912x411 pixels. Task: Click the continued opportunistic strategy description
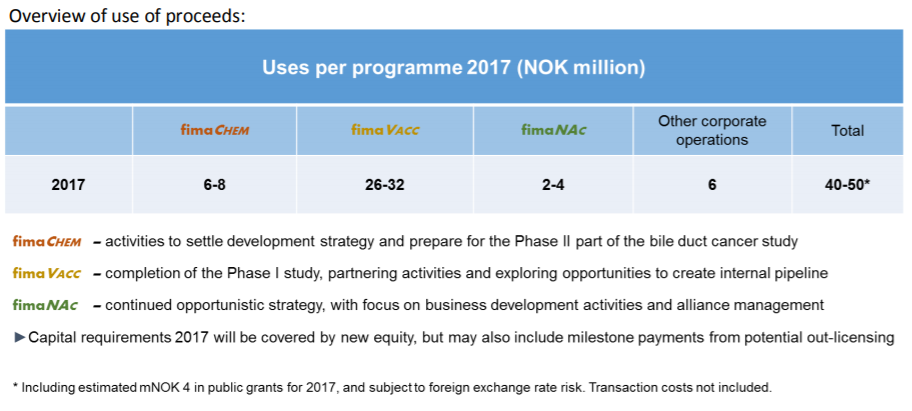click(459, 305)
